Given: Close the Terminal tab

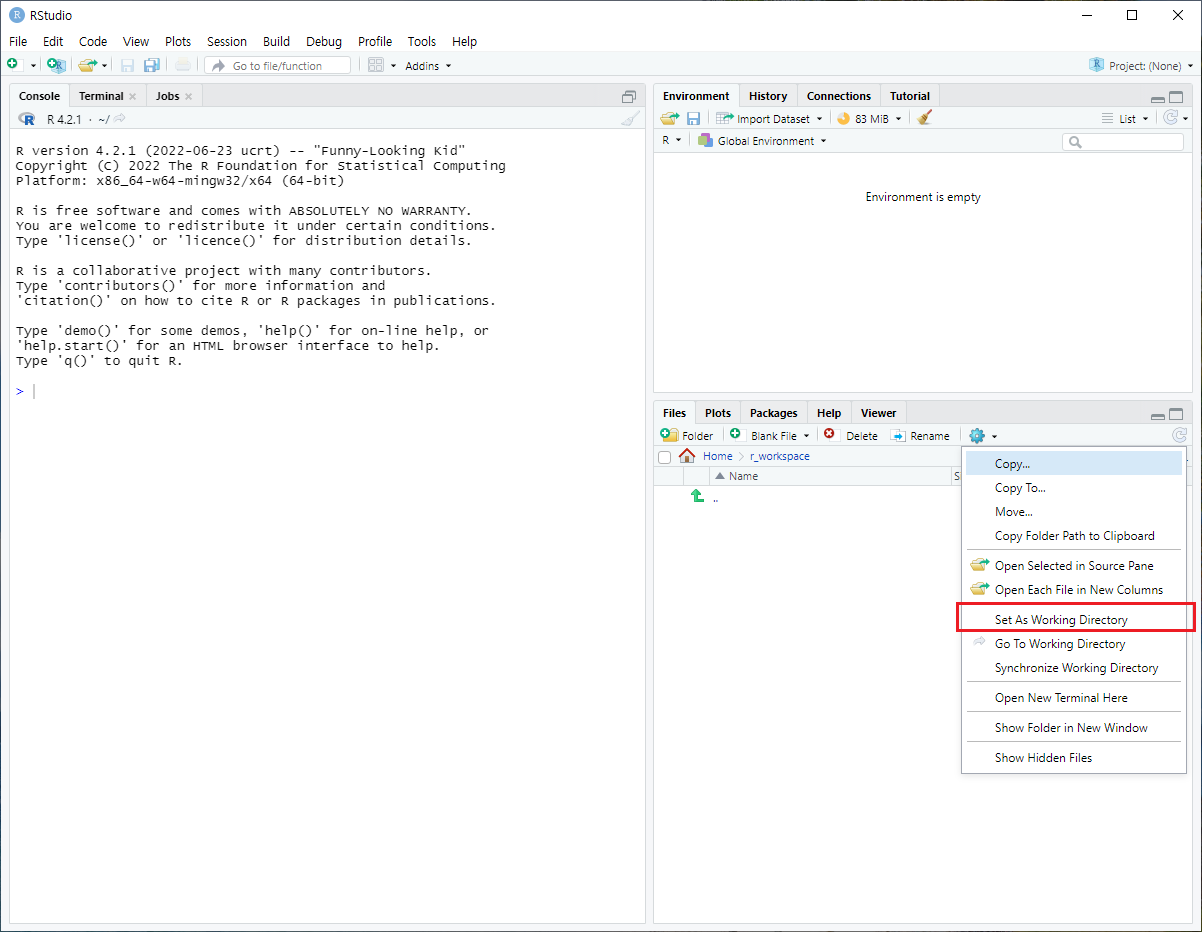Looking at the screenshot, I should [132, 97].
